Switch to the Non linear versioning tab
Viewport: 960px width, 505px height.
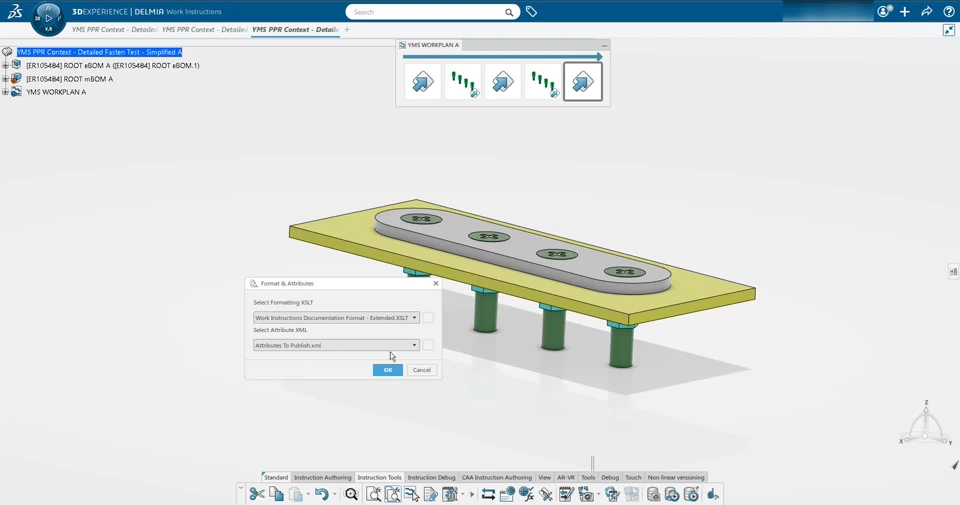click(676, 477)
